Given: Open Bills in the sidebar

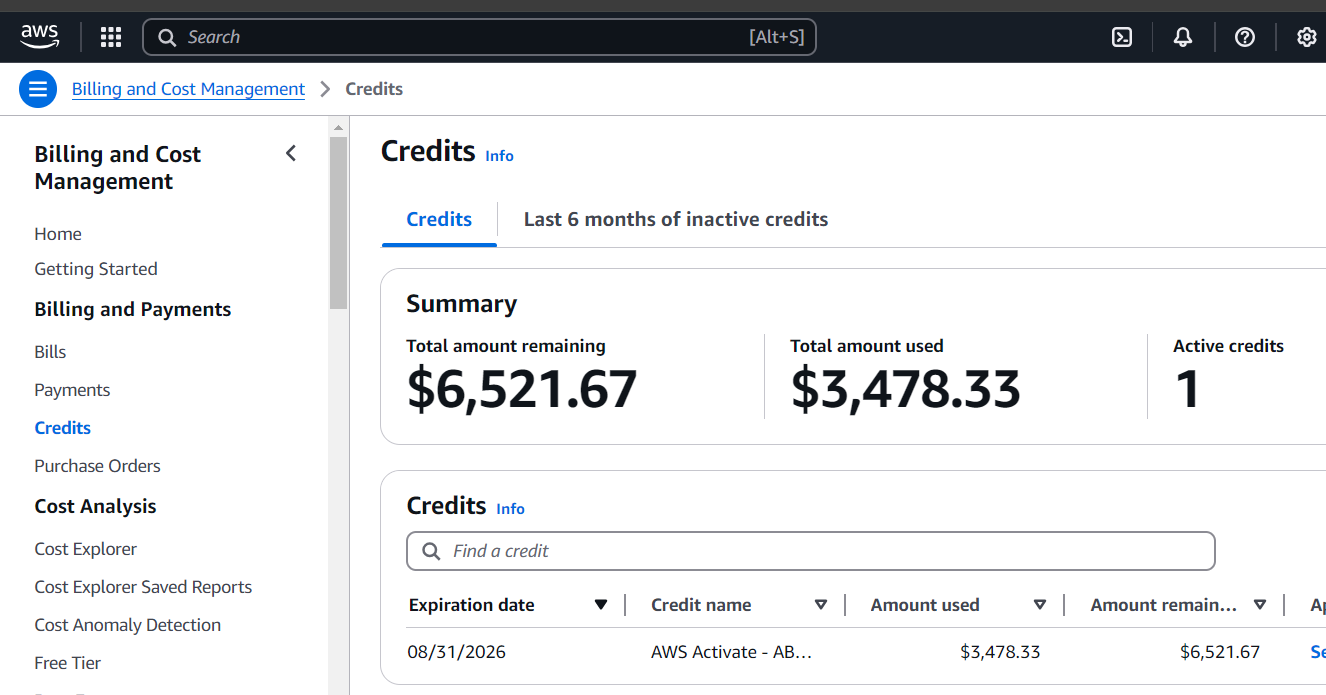Looking at the screenshot, I should click(50, 352).
